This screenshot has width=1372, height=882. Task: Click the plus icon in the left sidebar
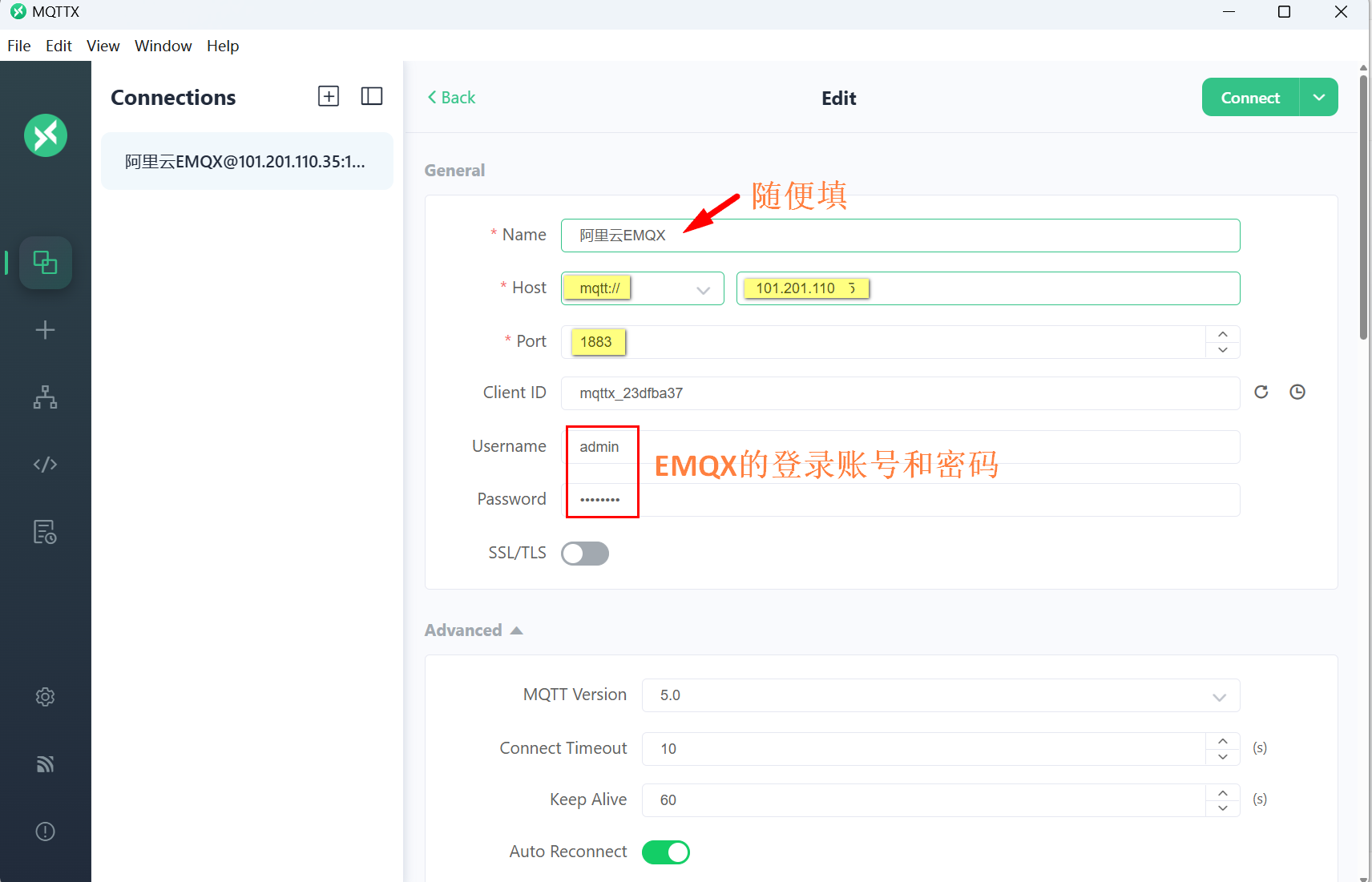[x=46, y=330]
